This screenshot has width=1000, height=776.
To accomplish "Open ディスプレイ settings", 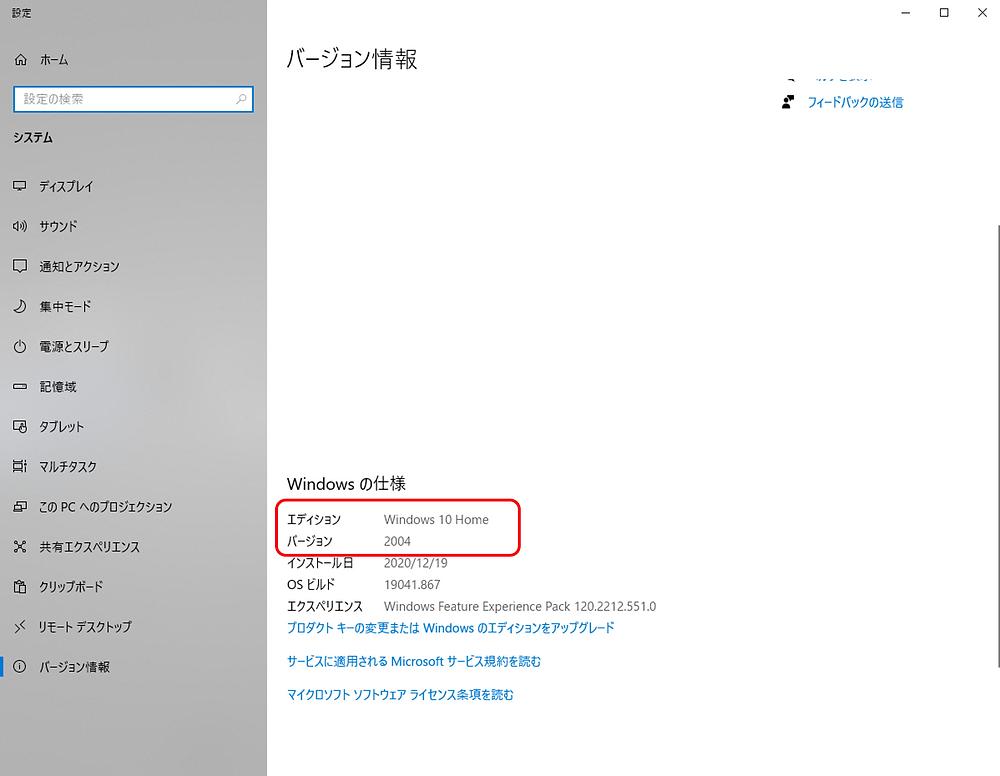I will pyautogui.click(x=133, y=186).
